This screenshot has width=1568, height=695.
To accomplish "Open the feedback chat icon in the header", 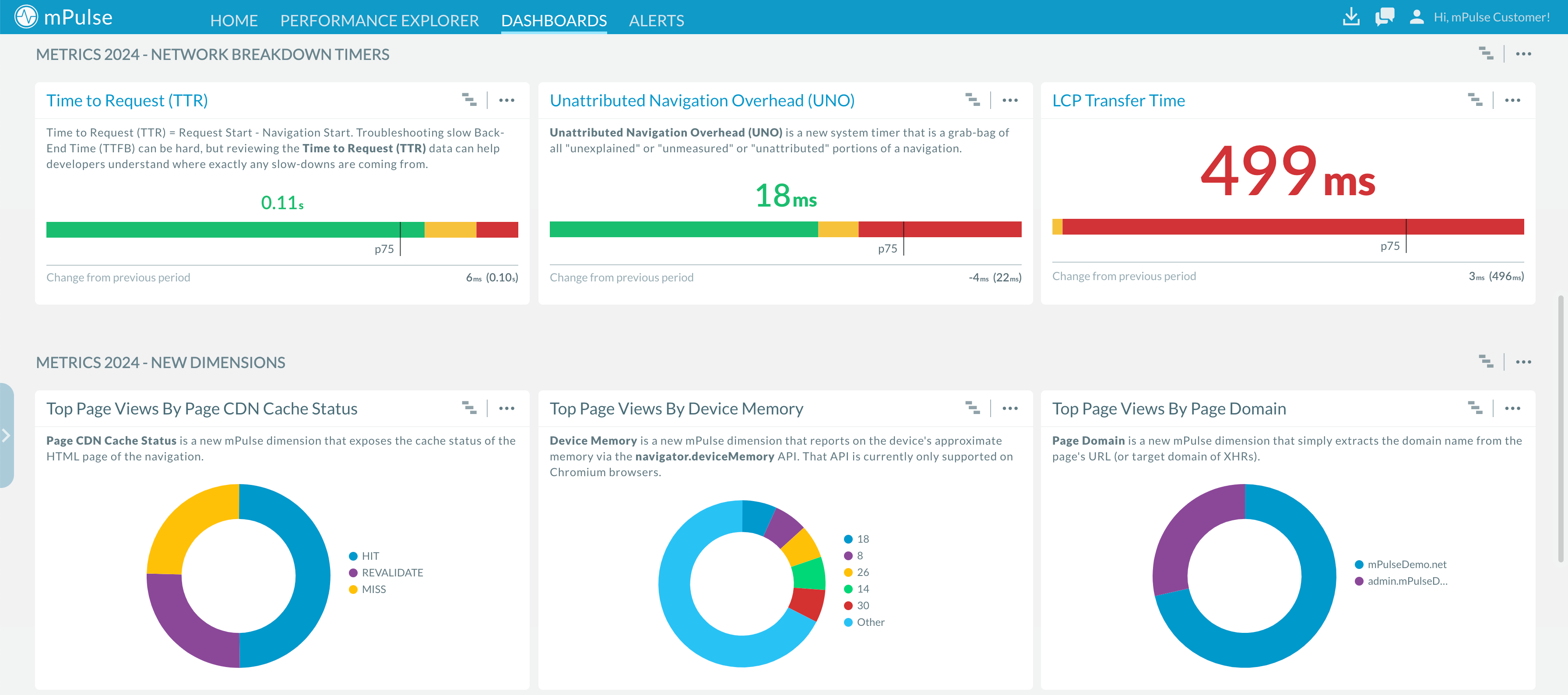I will [1385, 17].
